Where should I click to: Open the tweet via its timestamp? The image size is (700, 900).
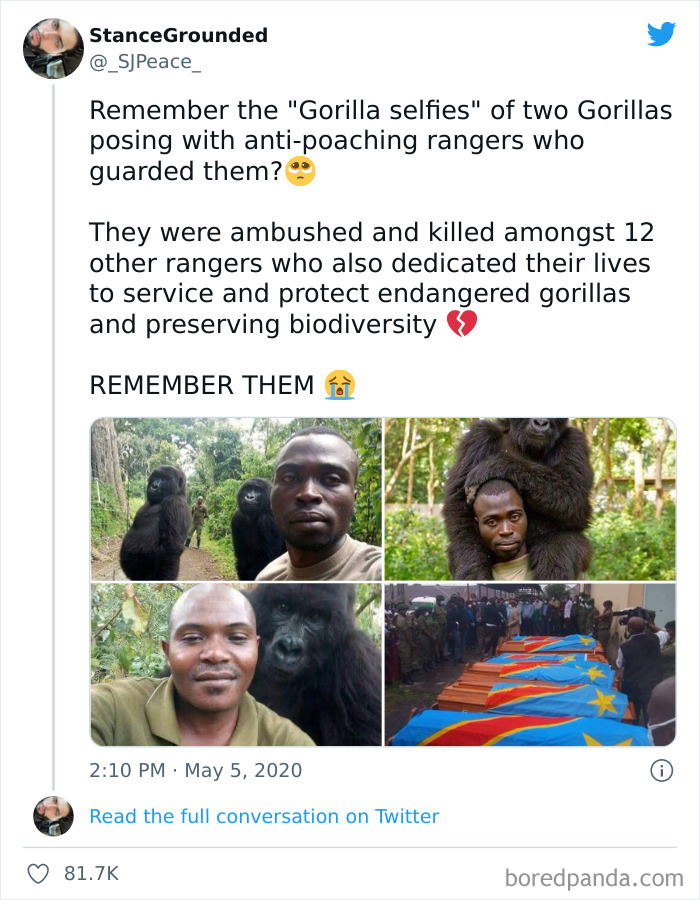click(x=193, y=770)
